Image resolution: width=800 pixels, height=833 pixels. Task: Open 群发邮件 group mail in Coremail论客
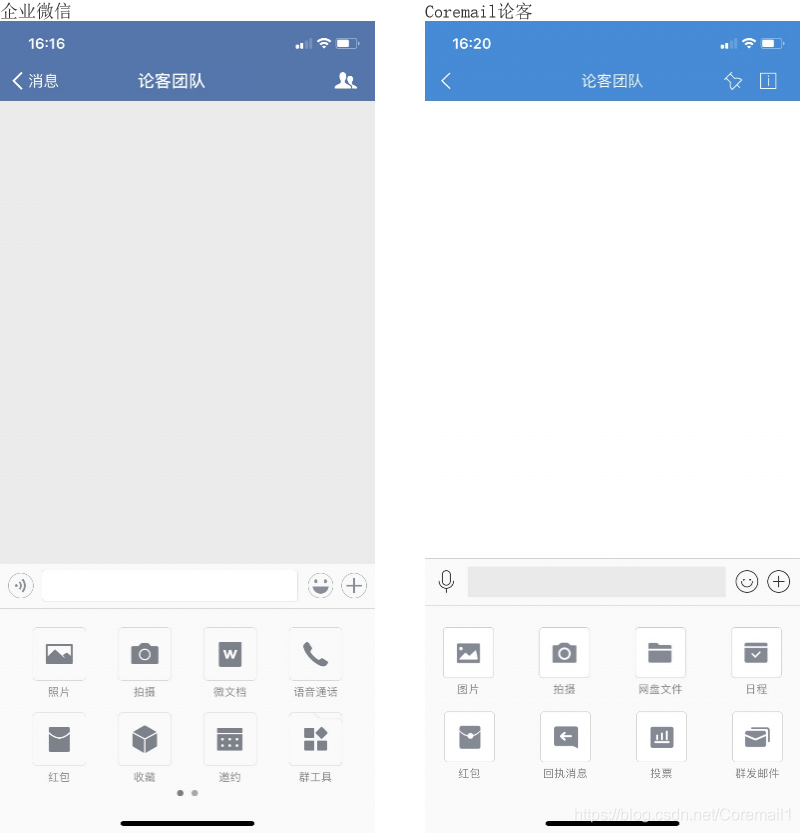coord(757,736)
